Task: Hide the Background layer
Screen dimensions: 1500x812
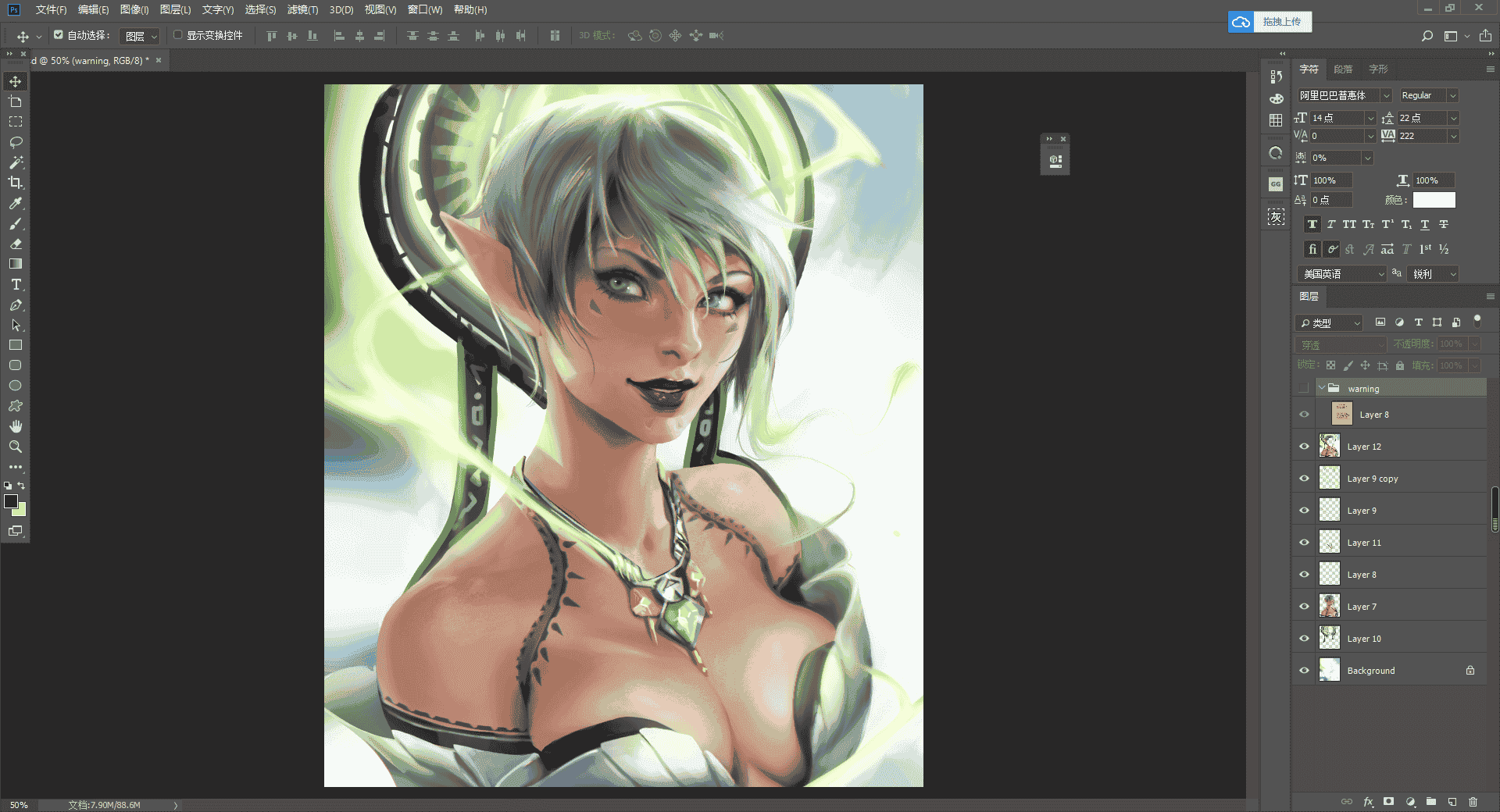Action: tap(1304, 671)
